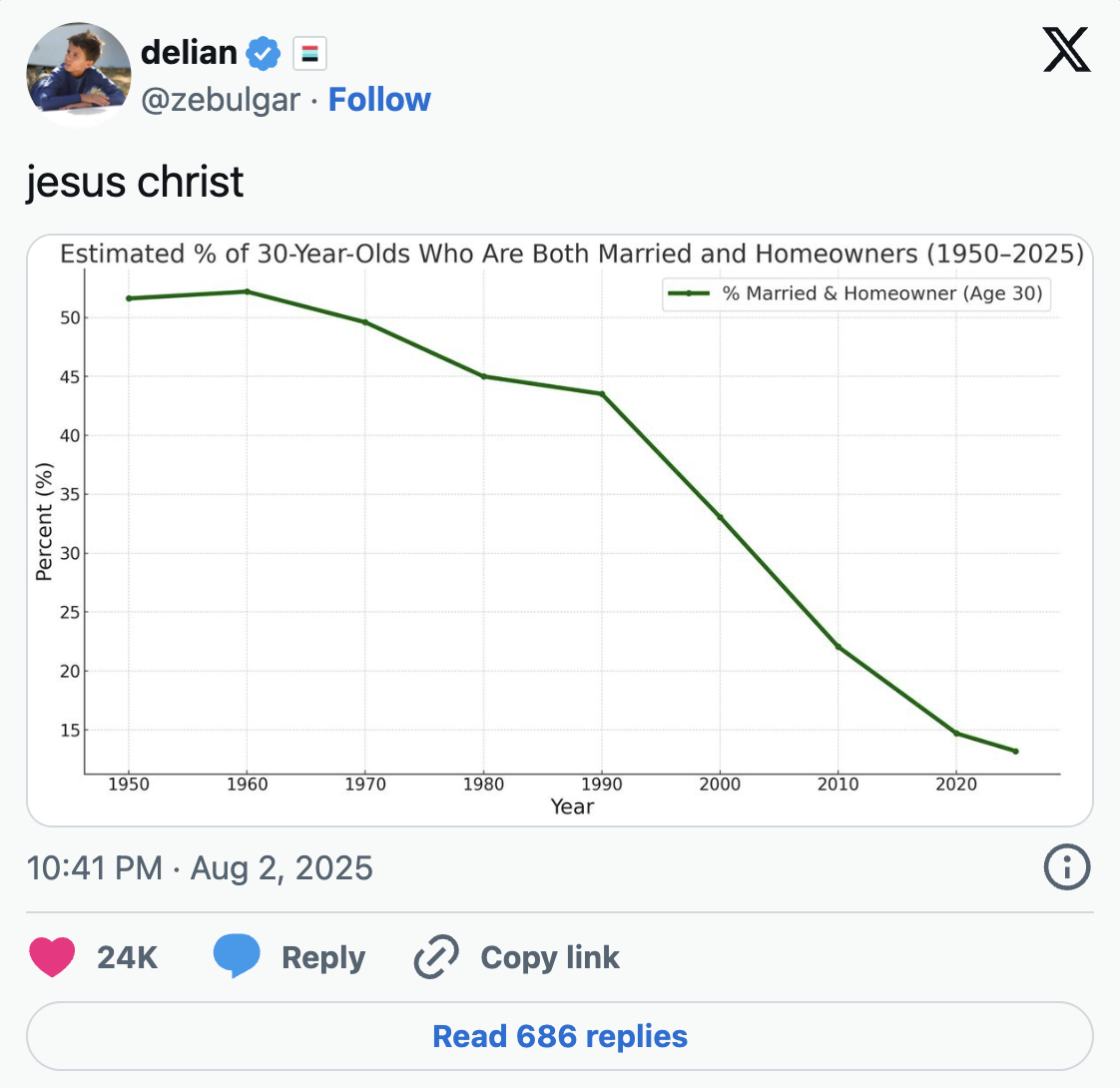Click the blue reply speech bubble icon
This screenshot has width=1120, height=1088.
coord(237,955)
